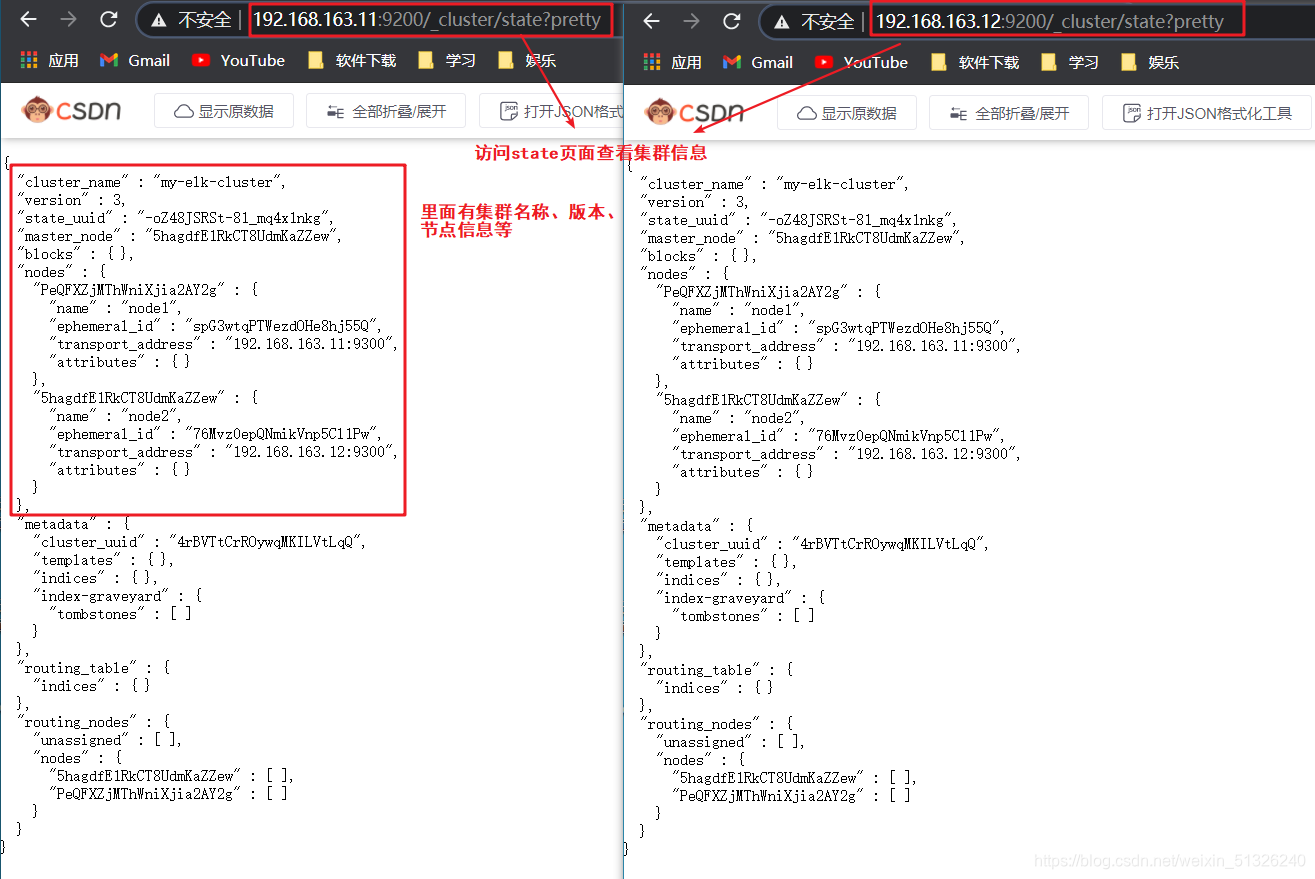Screen dimensions: 1315x879
Task: Click 显示原数据 button in right window
Action: coord(847,113)
